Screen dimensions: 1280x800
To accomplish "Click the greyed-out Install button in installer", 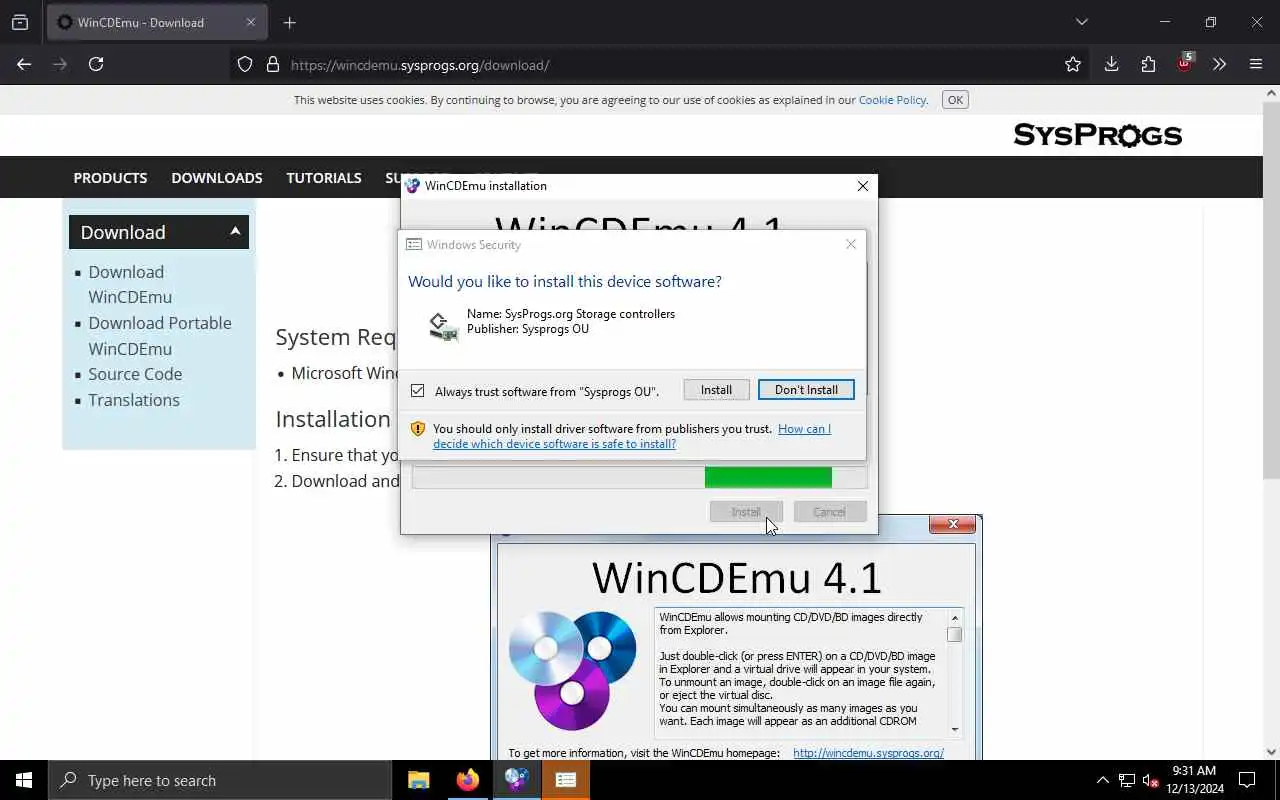I will click(746, 512).
